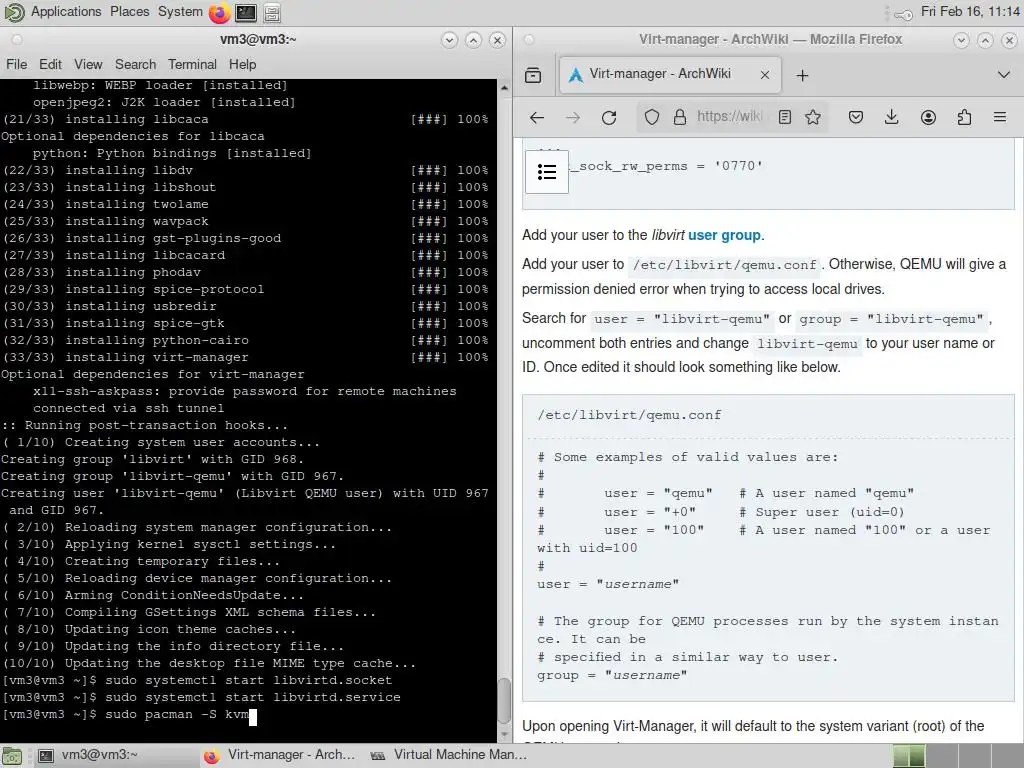
Task: Click the /etc/libvirt/qemu.conf code block header
Action: point(629,415)
